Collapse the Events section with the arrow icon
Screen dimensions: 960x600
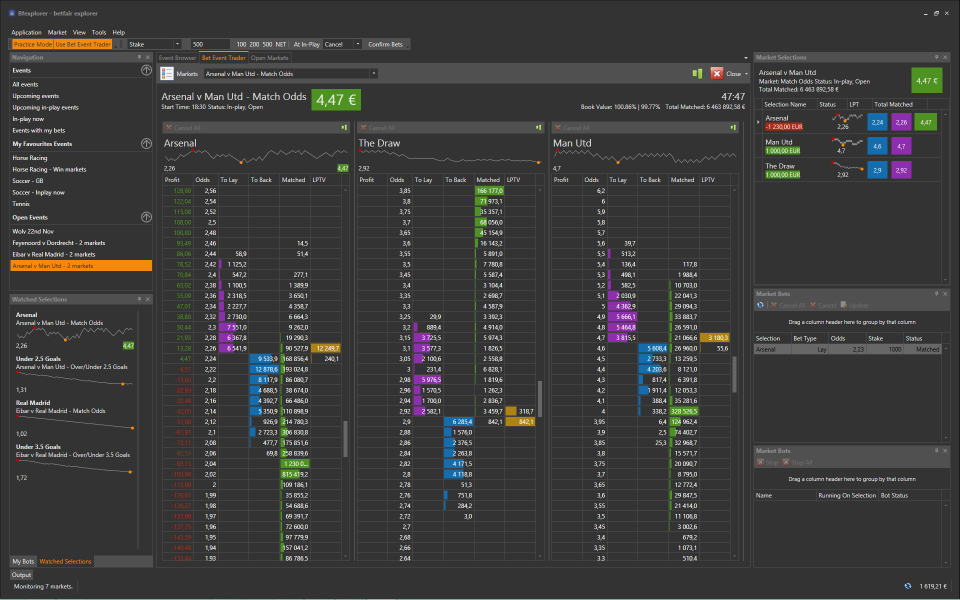click(146, 71)
